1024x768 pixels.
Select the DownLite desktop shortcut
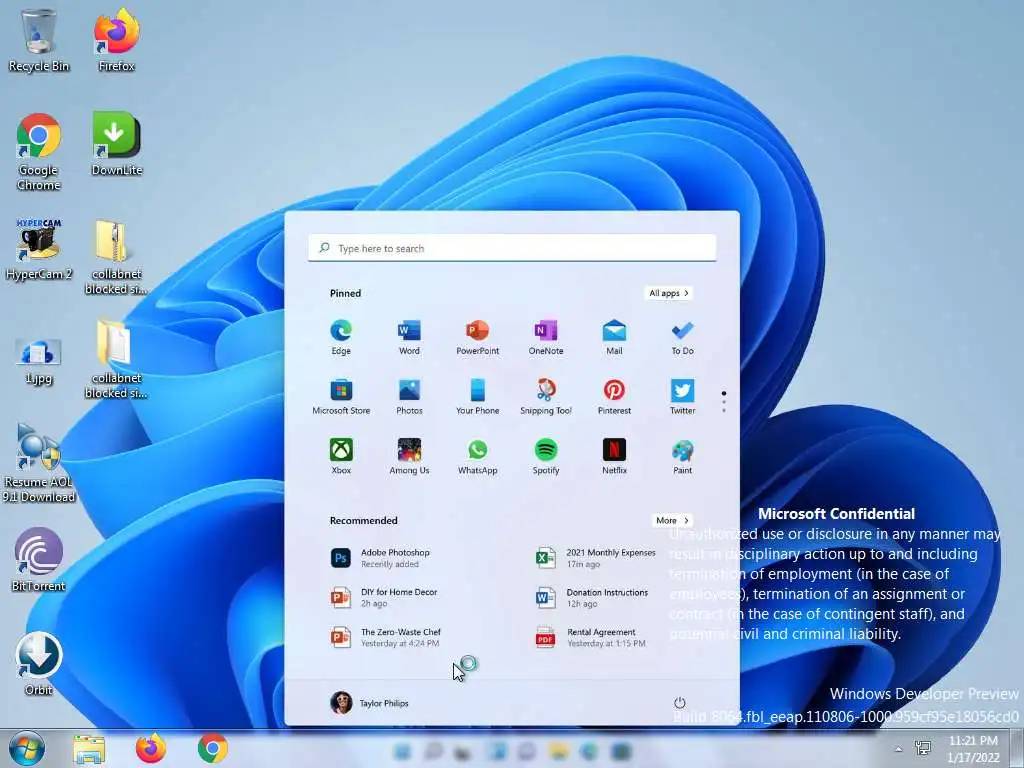(x=116, y=144)
